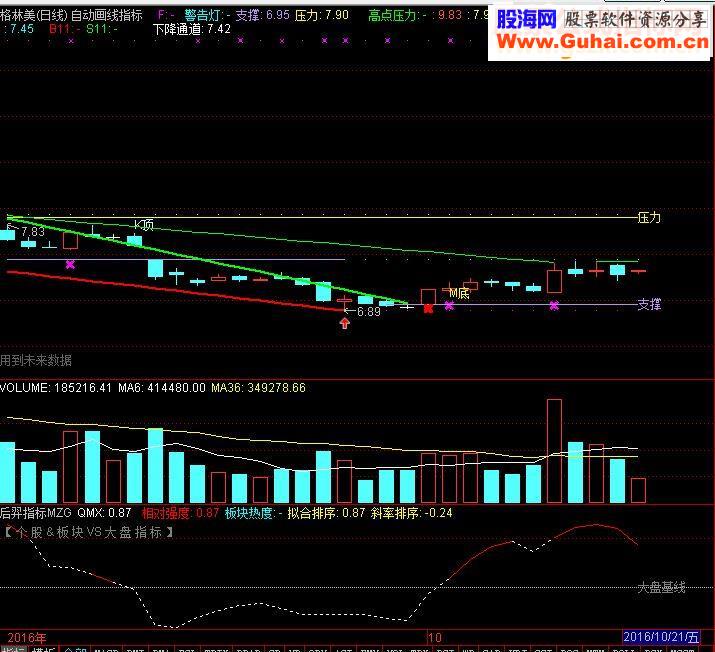Click the VOLUME: 185216.41 readout
Image resolution: width=715 pixels, height=652 pixels.
[56, 388]
